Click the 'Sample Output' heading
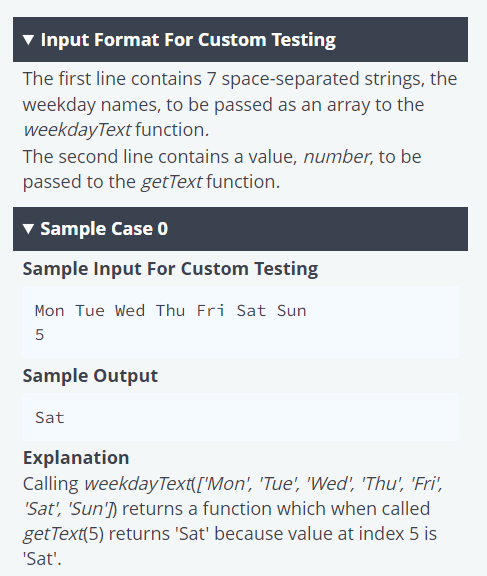The image size is (487, 576). (90, 376)
